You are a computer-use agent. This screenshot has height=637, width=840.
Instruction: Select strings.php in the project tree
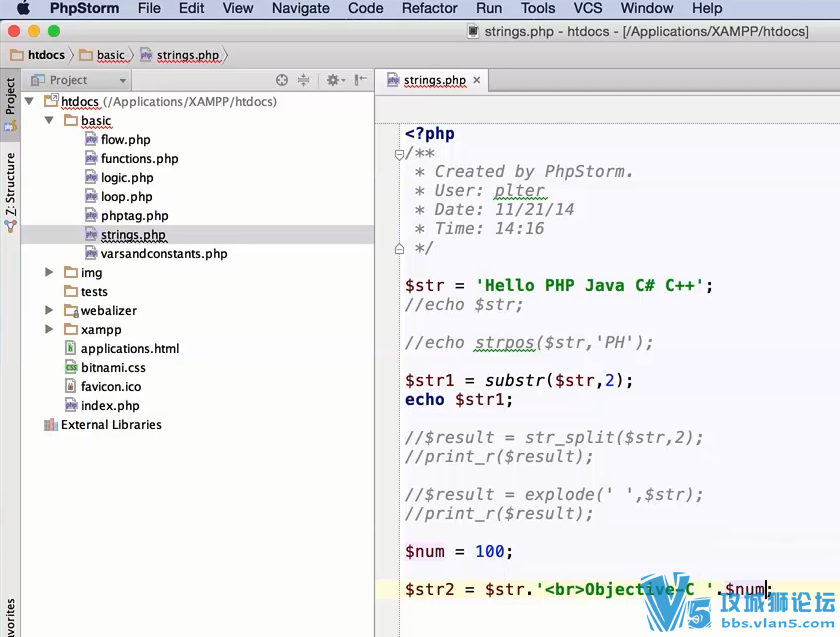click(x=133, y=235)
